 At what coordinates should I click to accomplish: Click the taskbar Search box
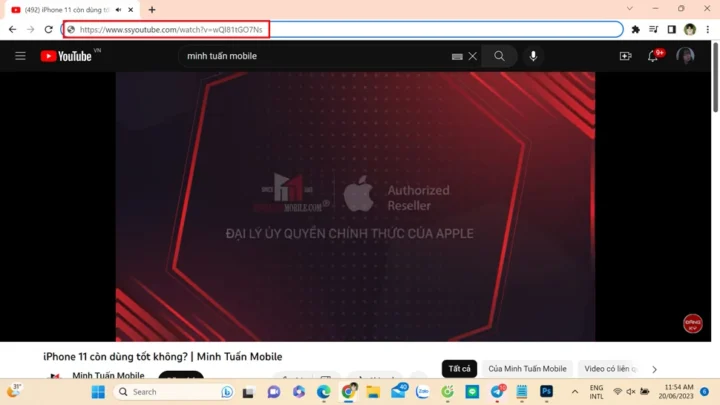coord(174,392)
